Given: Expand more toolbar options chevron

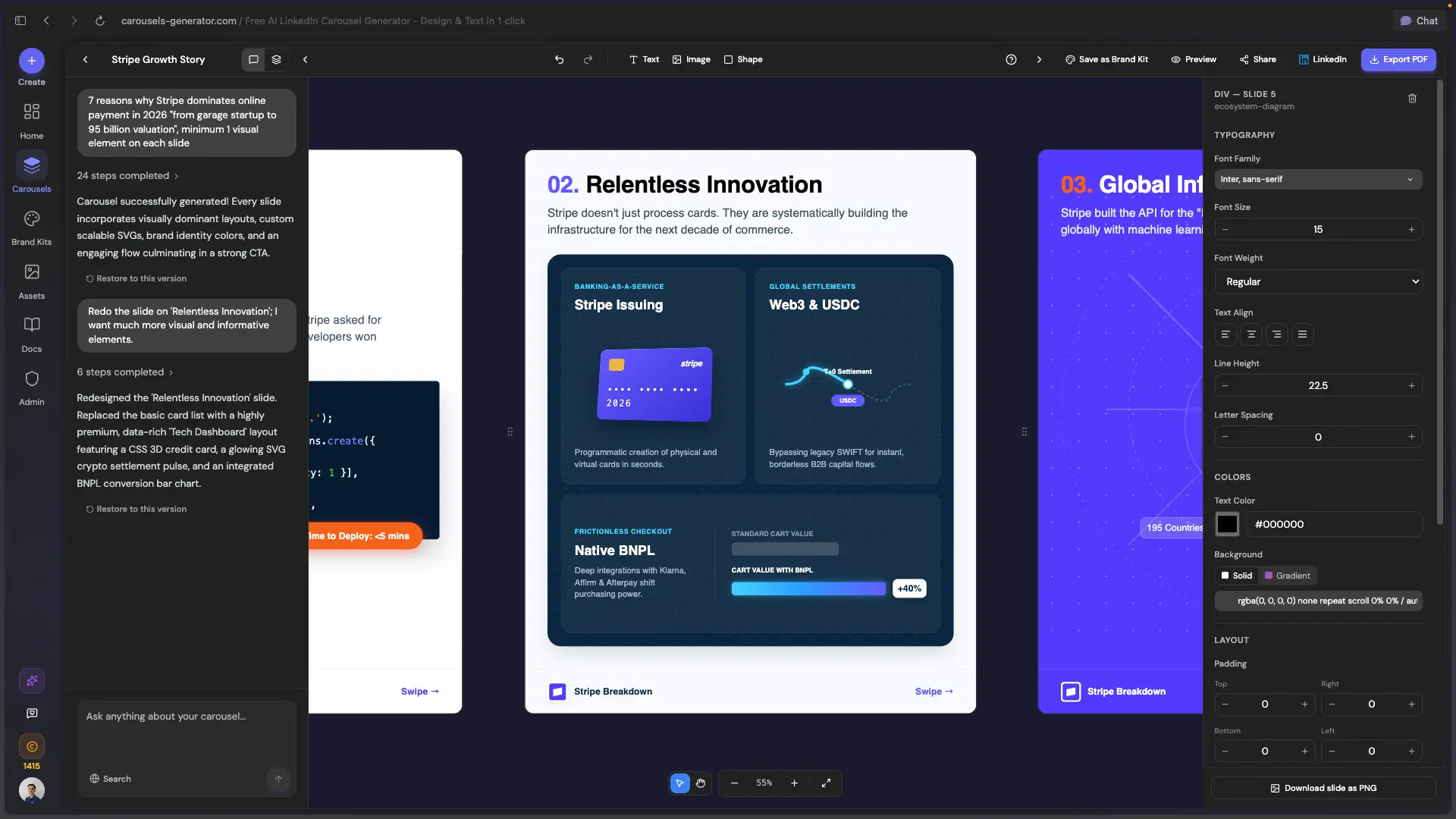Looking at the screenshot, I should coord(1039,60).
